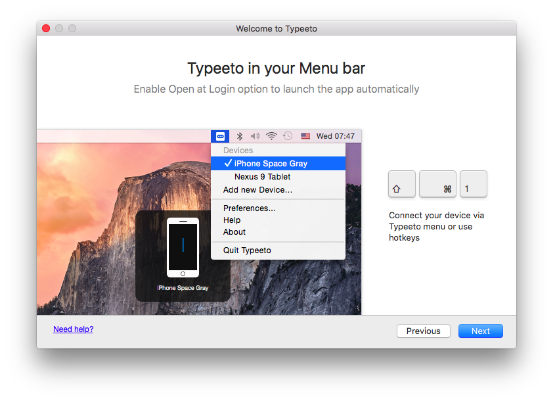
Task: Click the number 1 key
Action: tap(473, 184)
